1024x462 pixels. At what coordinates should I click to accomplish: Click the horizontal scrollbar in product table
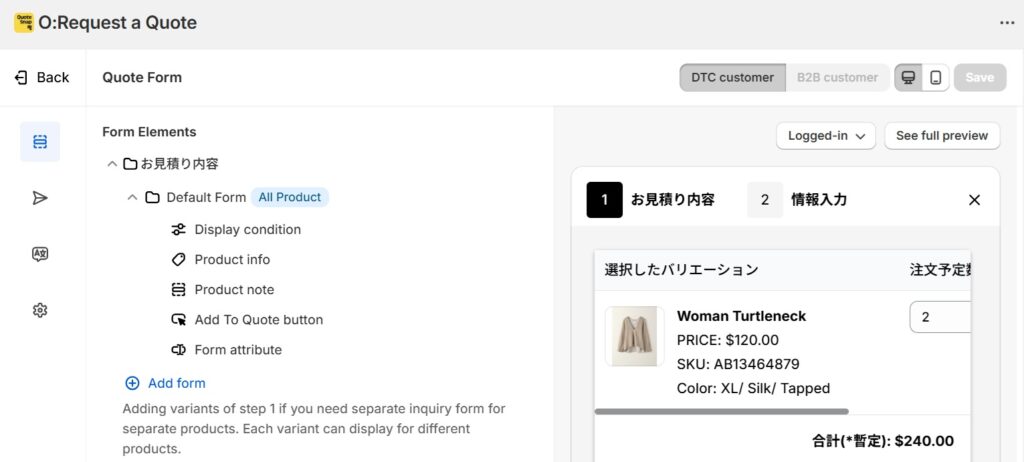click(x=722, y=412)
